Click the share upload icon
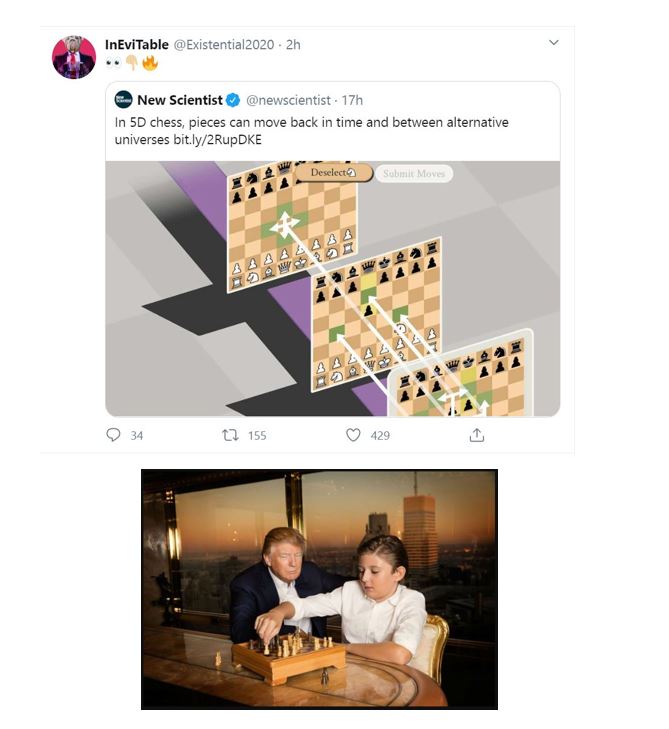The height and width of the screenshot is (729, 669). (x=477, y=435)
